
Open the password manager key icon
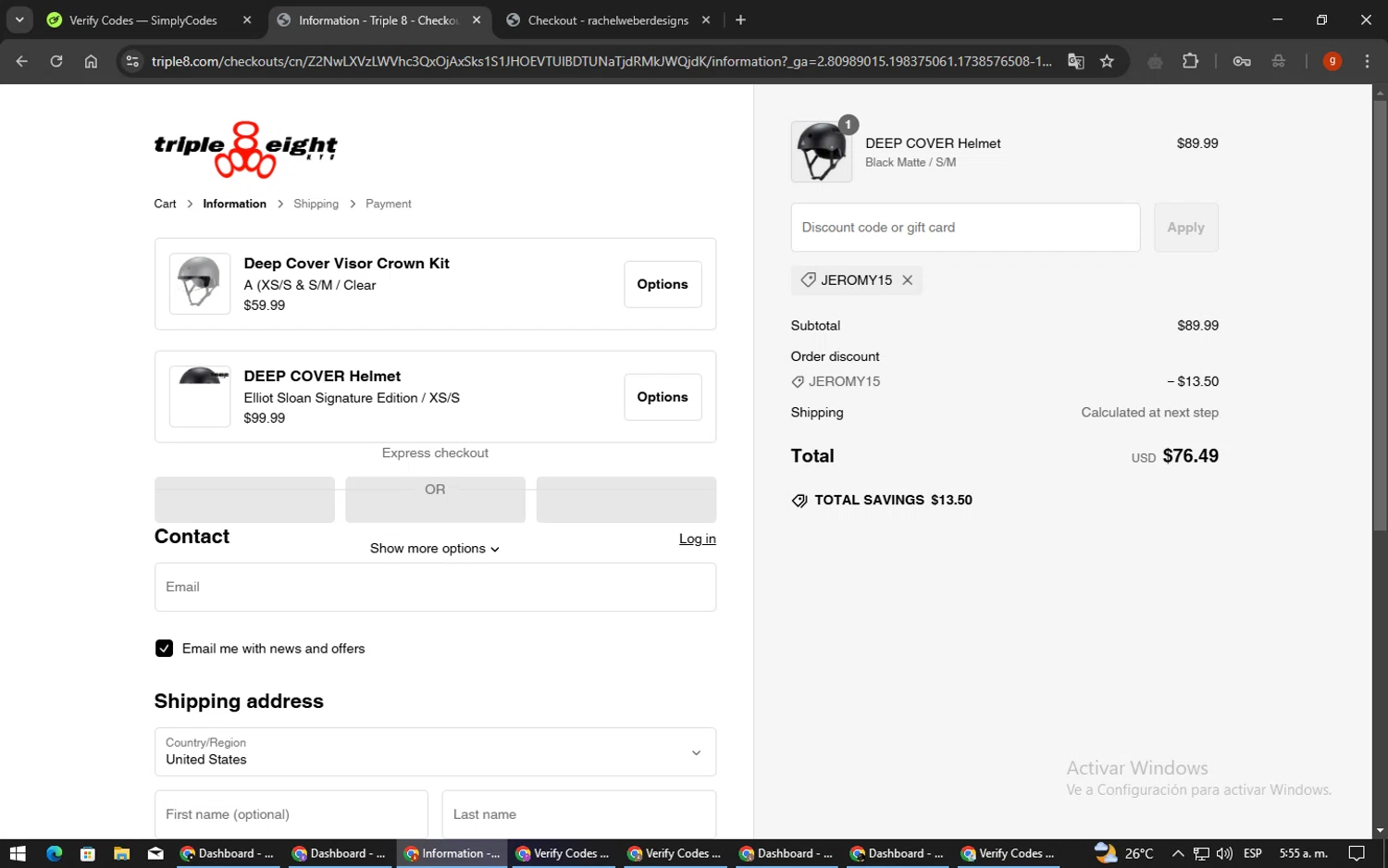(1242, 61)
